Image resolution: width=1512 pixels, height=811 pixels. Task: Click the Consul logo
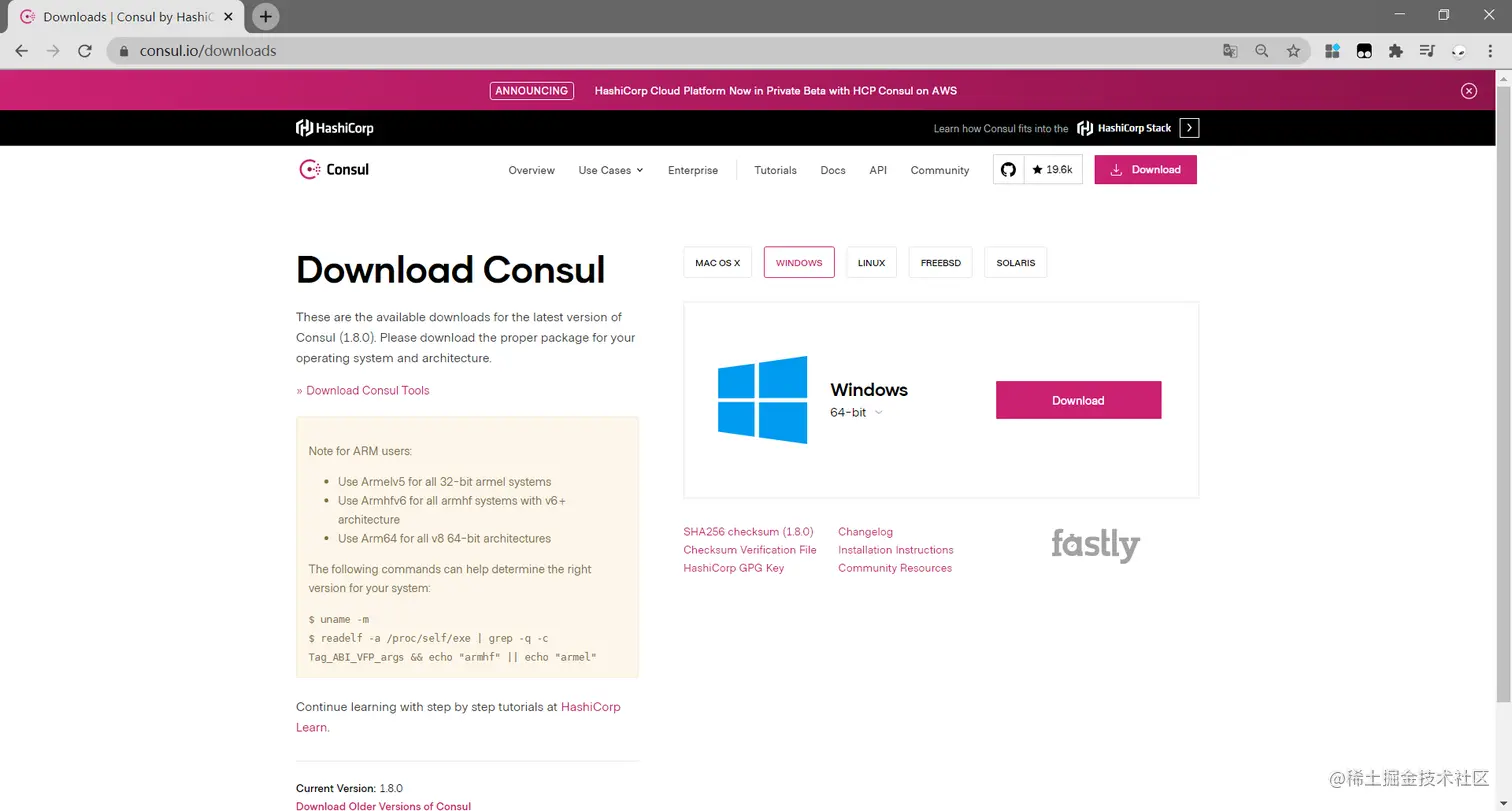pyautogui.click(x=334, y=170)
